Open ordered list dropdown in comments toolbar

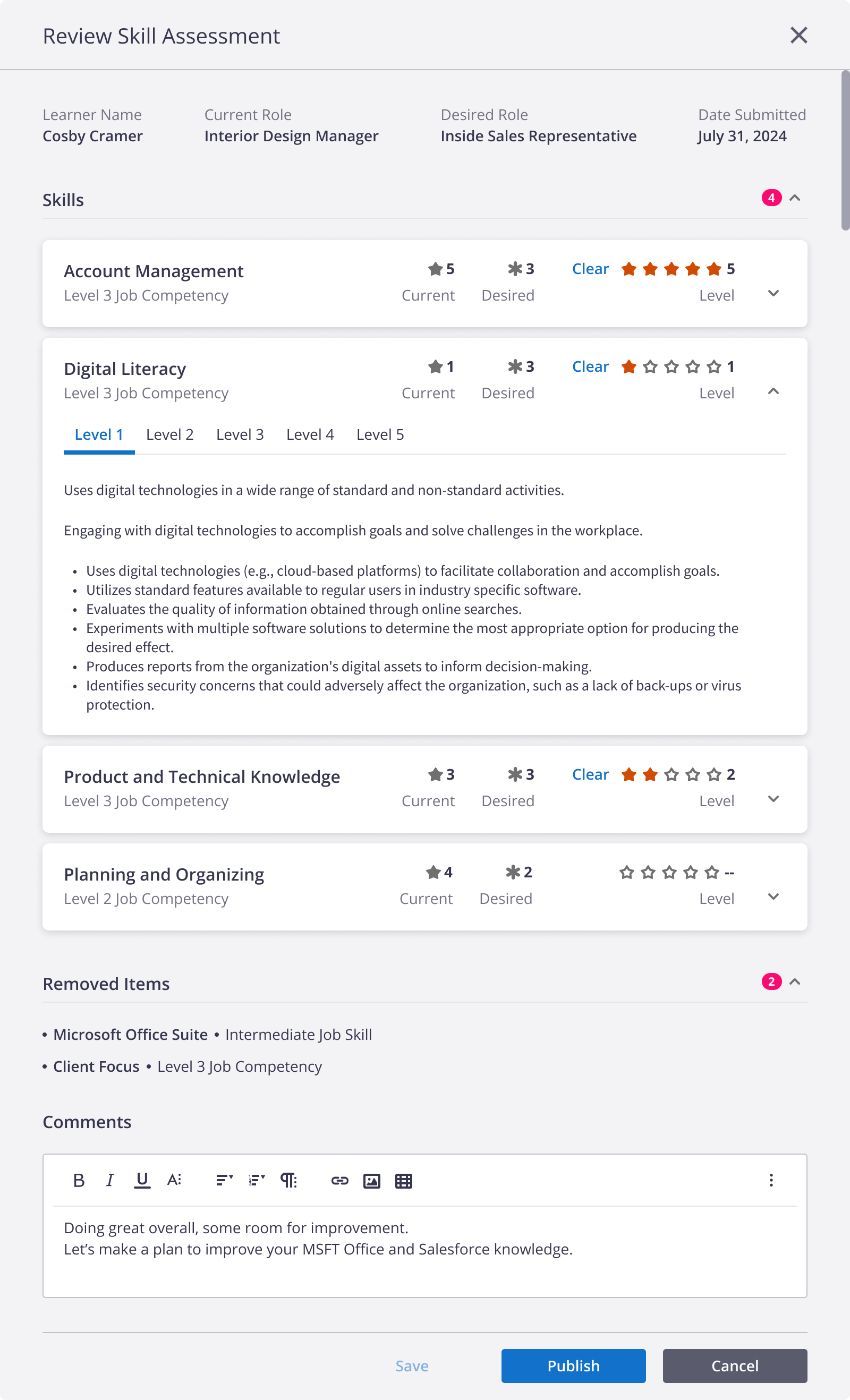(257, 1181)
